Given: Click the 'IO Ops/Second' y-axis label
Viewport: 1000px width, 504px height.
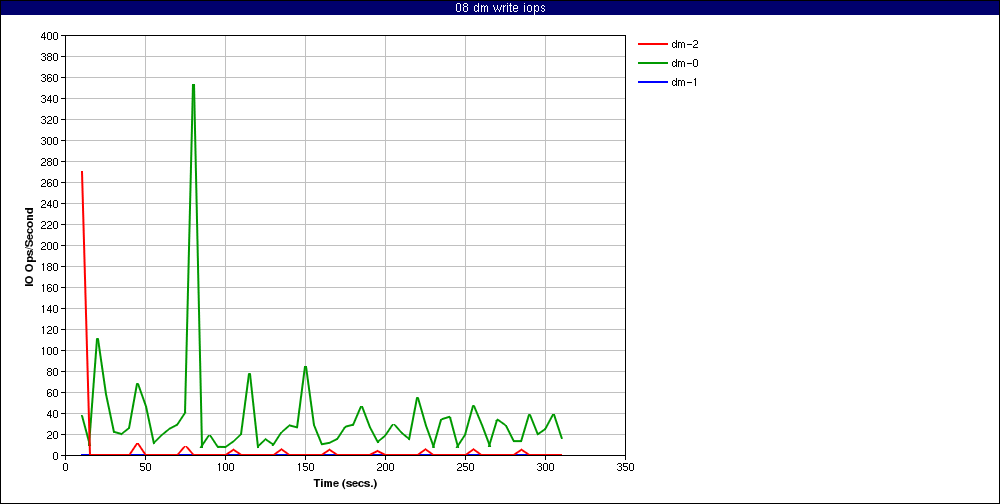Looking at the screenshot, I should 30,246.
